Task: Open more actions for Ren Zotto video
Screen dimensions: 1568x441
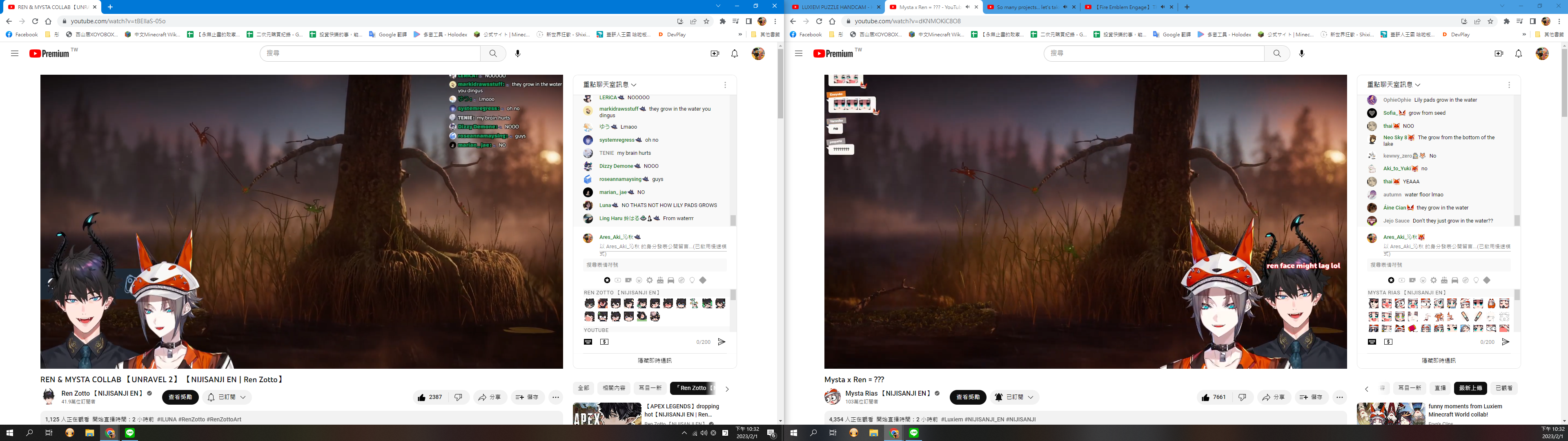Action: (556, 397)
